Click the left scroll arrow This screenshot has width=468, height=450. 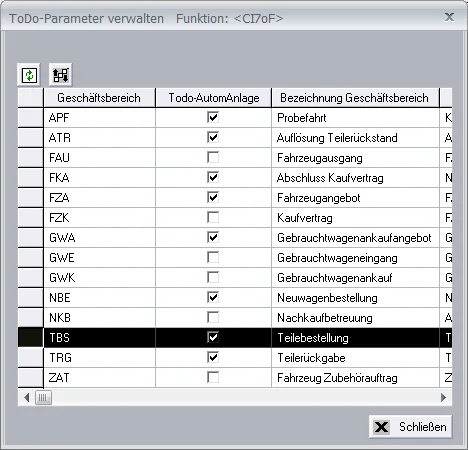coord(27,397)
